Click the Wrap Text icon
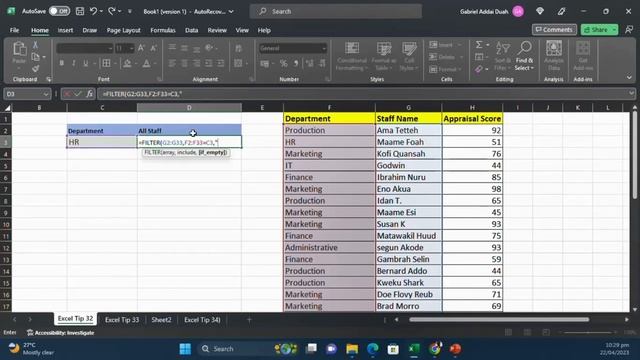This screenshot has height=360, width=640. [238, 48]
